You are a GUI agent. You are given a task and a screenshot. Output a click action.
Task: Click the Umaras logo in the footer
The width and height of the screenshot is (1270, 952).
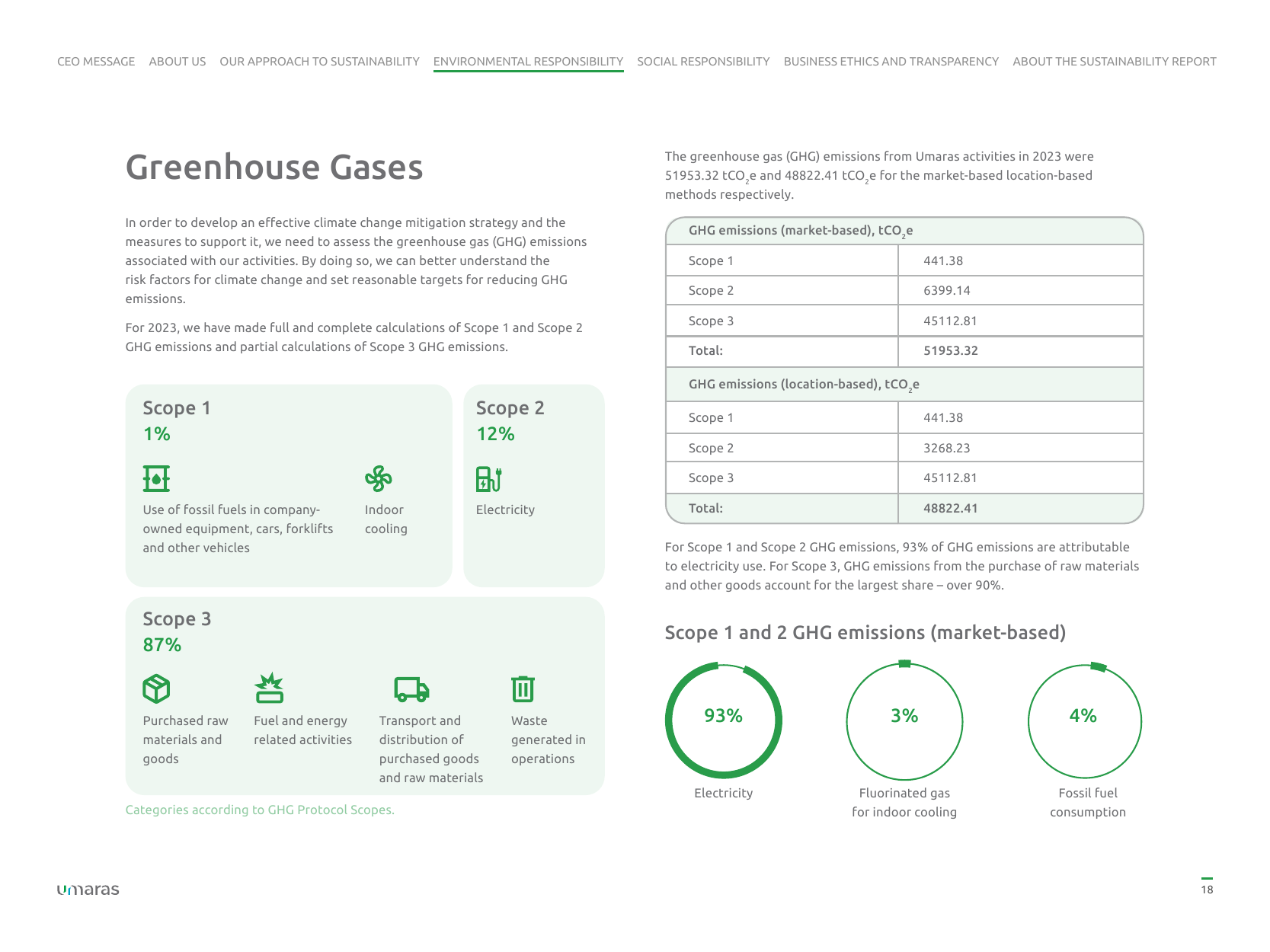(x=88, y=889)
